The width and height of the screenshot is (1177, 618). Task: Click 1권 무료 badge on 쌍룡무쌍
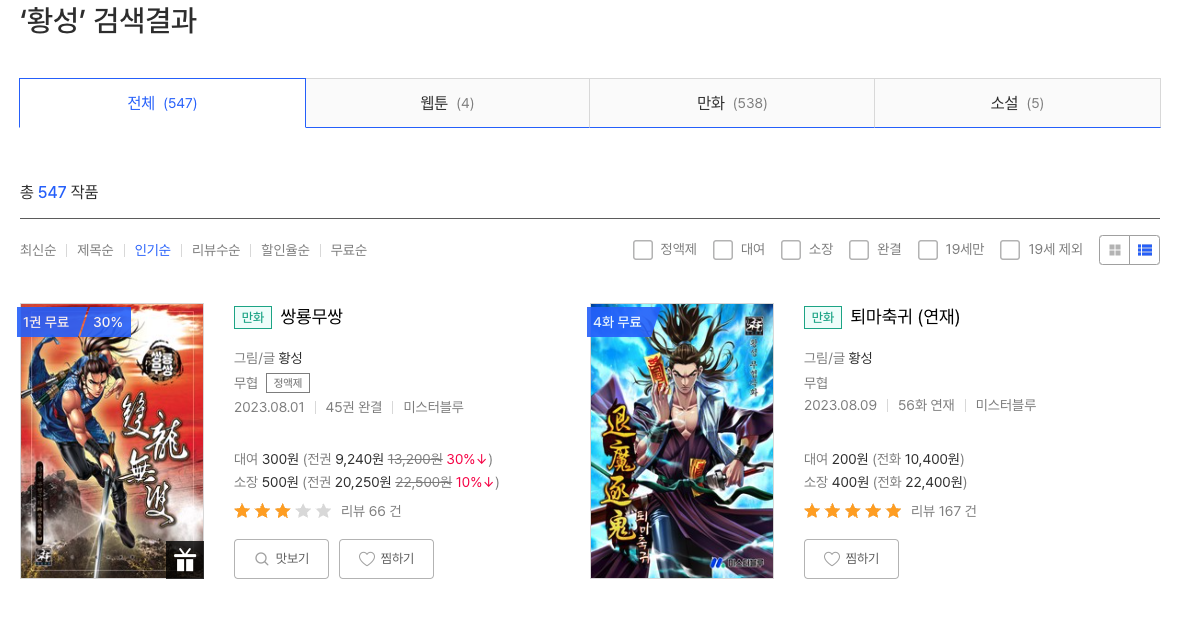pyautogui.click(x=47, y=321)
